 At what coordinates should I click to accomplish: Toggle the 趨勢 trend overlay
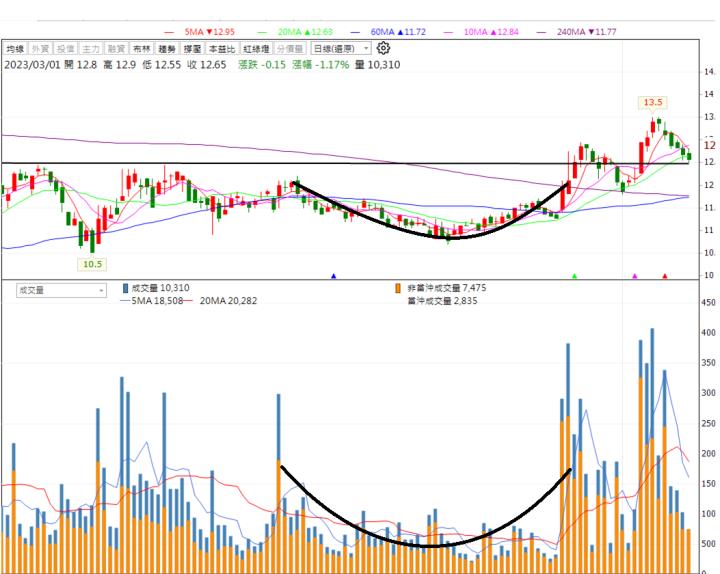[x=167, y=48]
